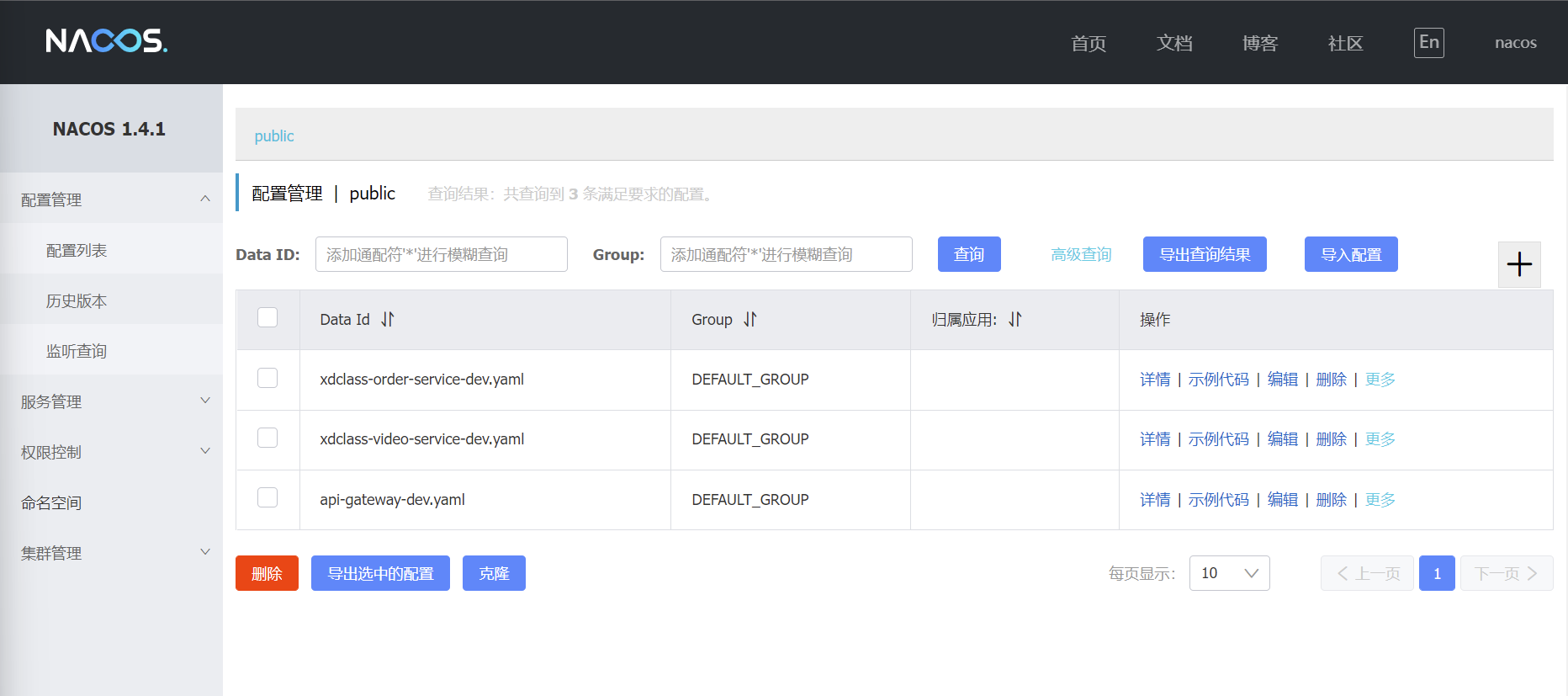View 详情 of xdclass-video-service-dev.yaml
1568x696 pixels.
point(1155,439)
